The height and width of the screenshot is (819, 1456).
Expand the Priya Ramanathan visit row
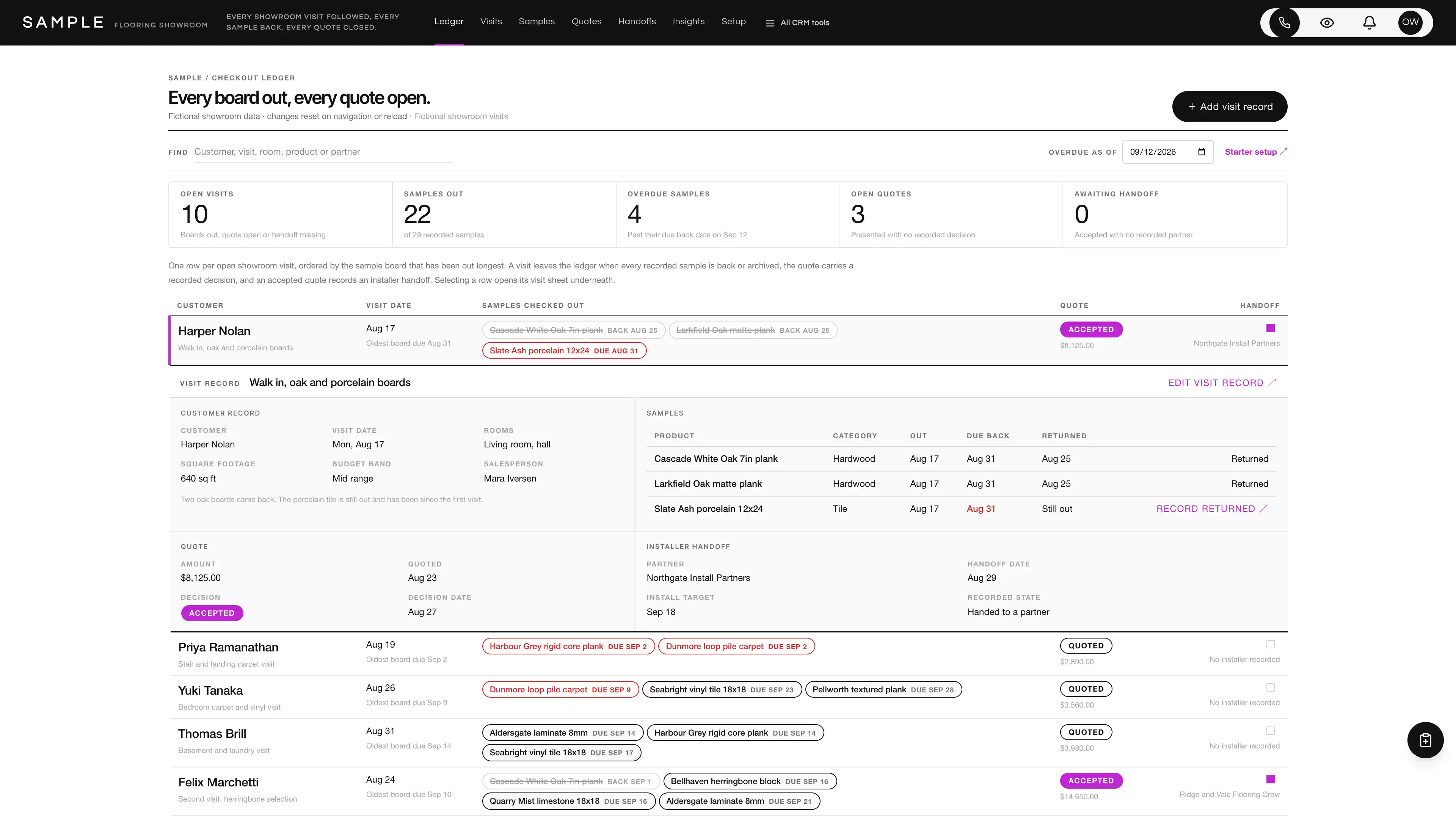pyautogui.click(x=728, y=654)
